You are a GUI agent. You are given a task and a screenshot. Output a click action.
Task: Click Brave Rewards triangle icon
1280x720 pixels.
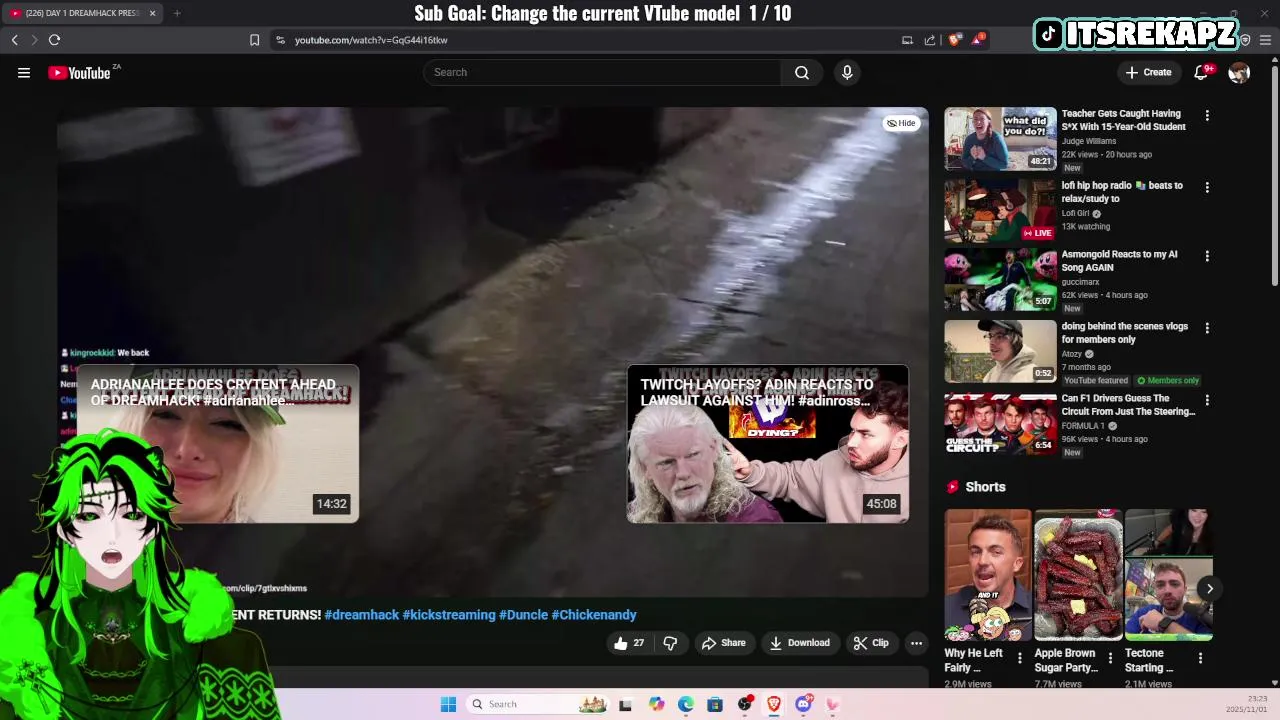pyautogui.click(x=978, y=40)
